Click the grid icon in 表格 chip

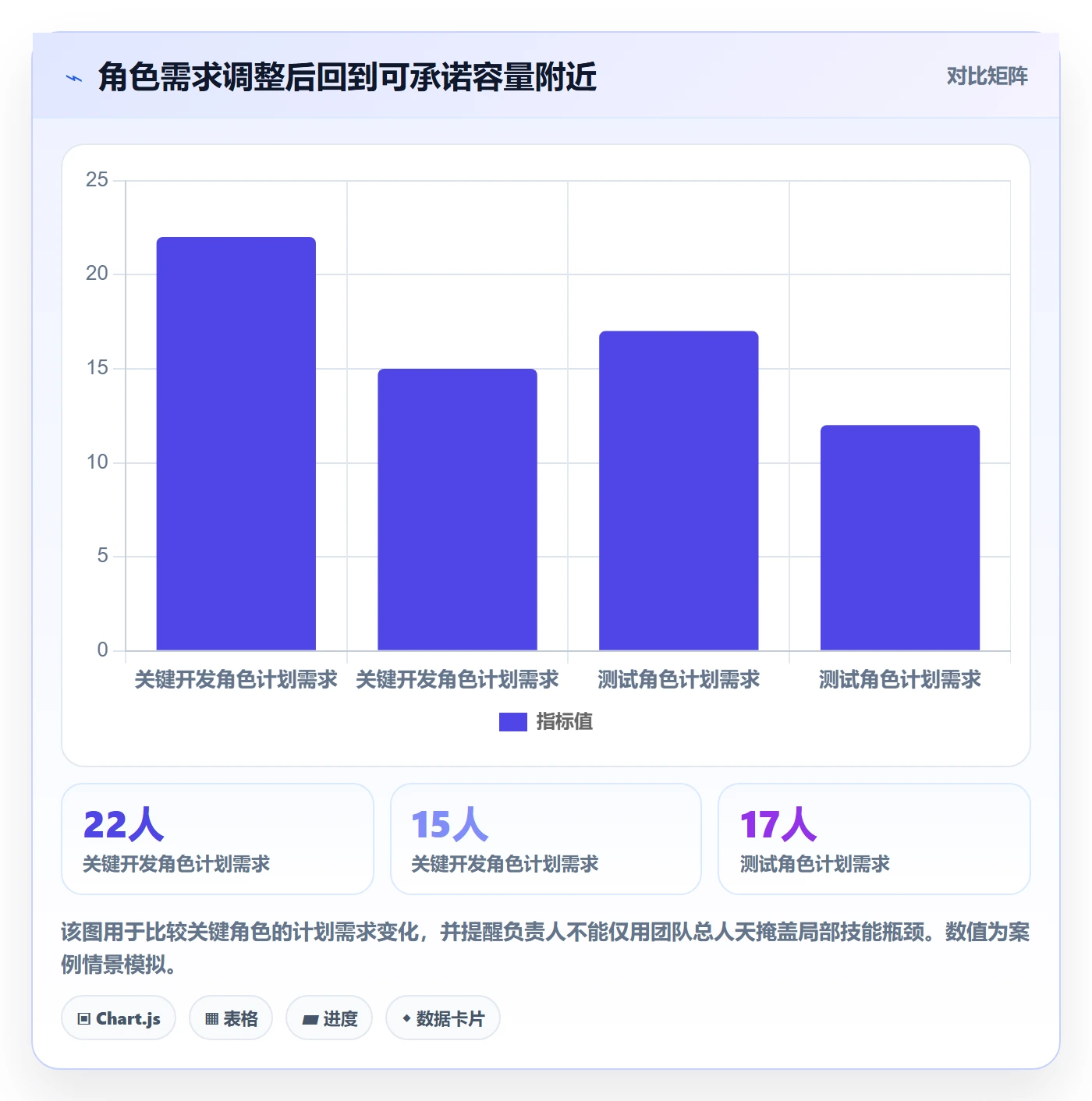click(x=211, y=1018)
